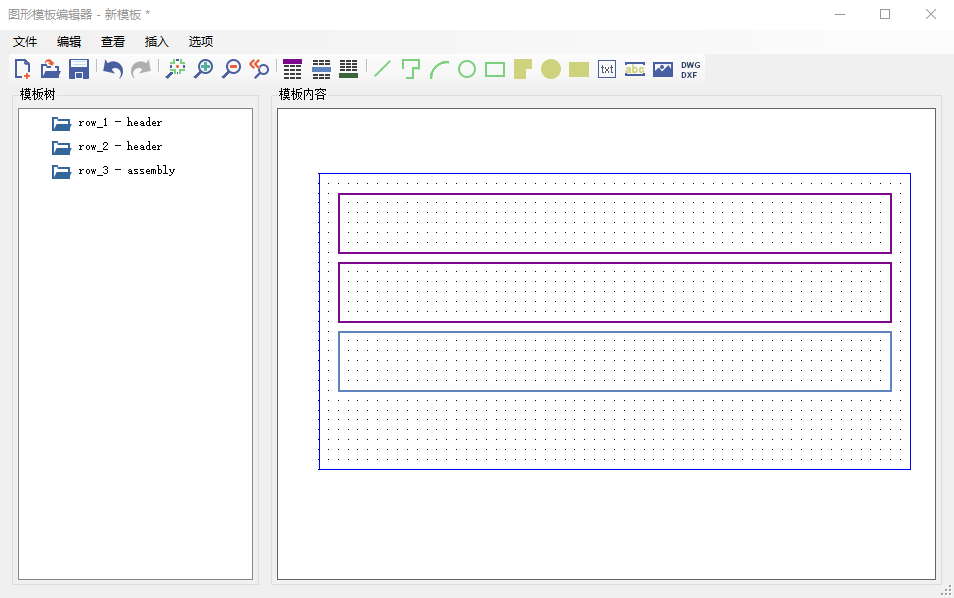Insert an abc value field
The image size is (954, 598).
click(635, 69)
